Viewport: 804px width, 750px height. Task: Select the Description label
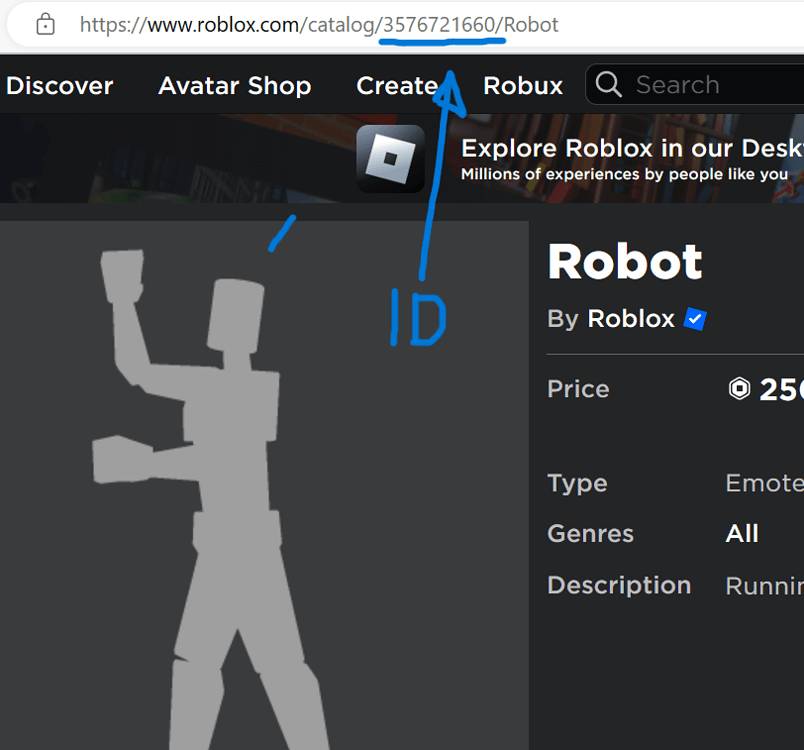coord(619,585)
